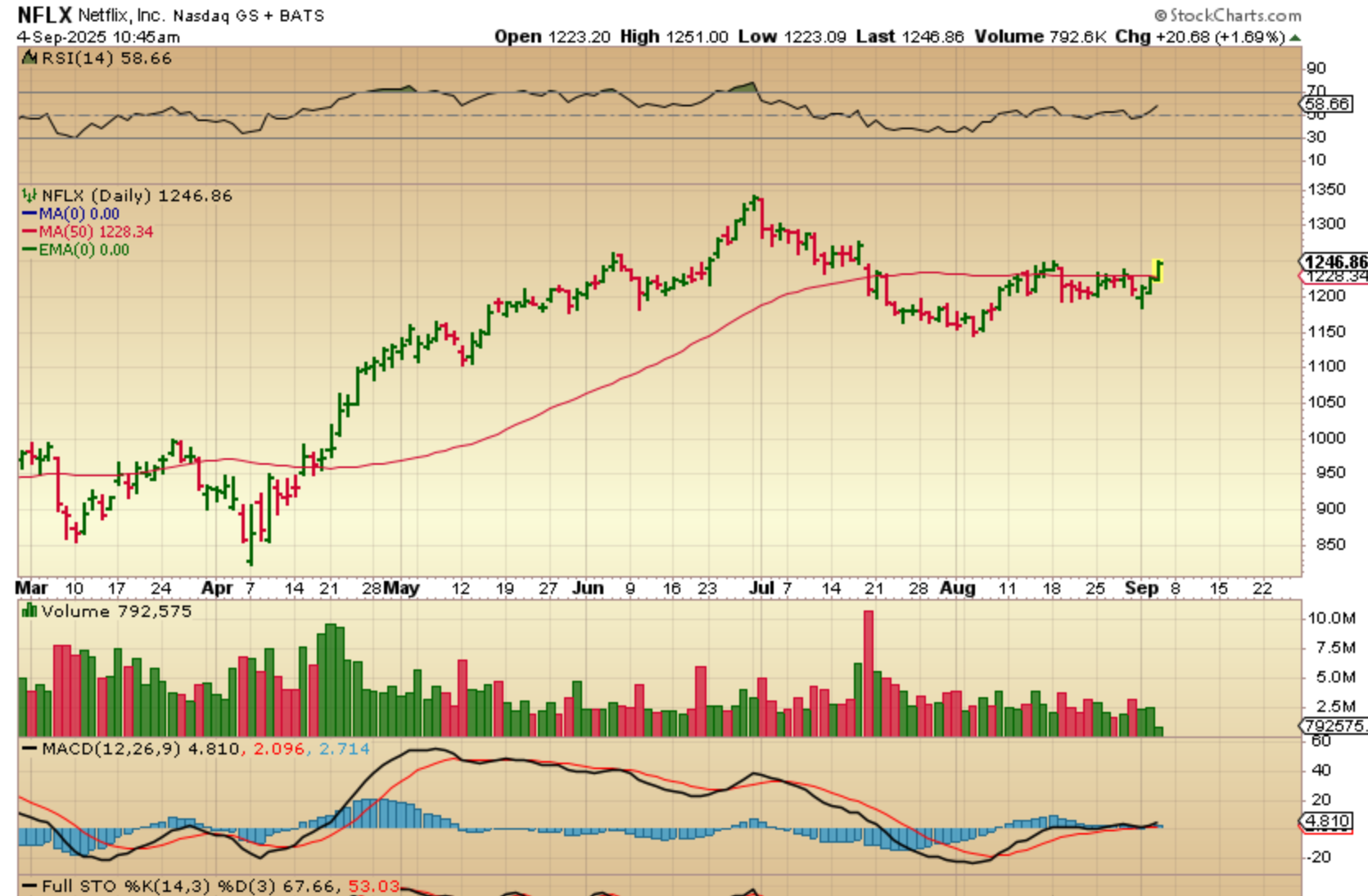Click the 850 price axis label

coord(1331,544)
